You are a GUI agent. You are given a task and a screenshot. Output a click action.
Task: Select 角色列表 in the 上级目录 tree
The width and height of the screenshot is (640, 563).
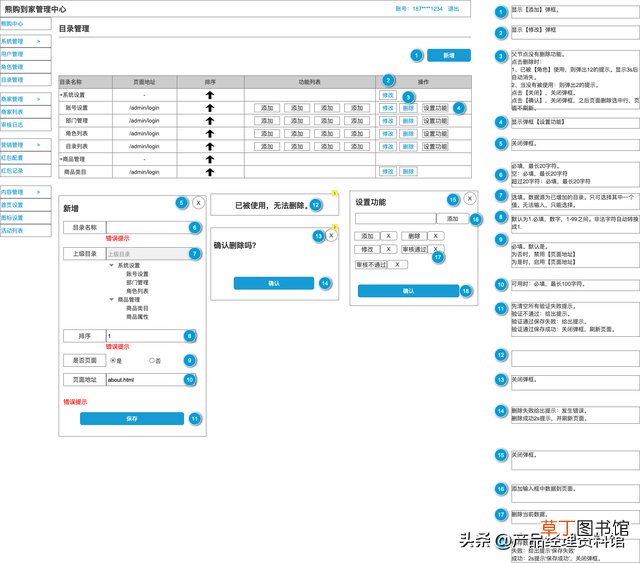(137, 291)
